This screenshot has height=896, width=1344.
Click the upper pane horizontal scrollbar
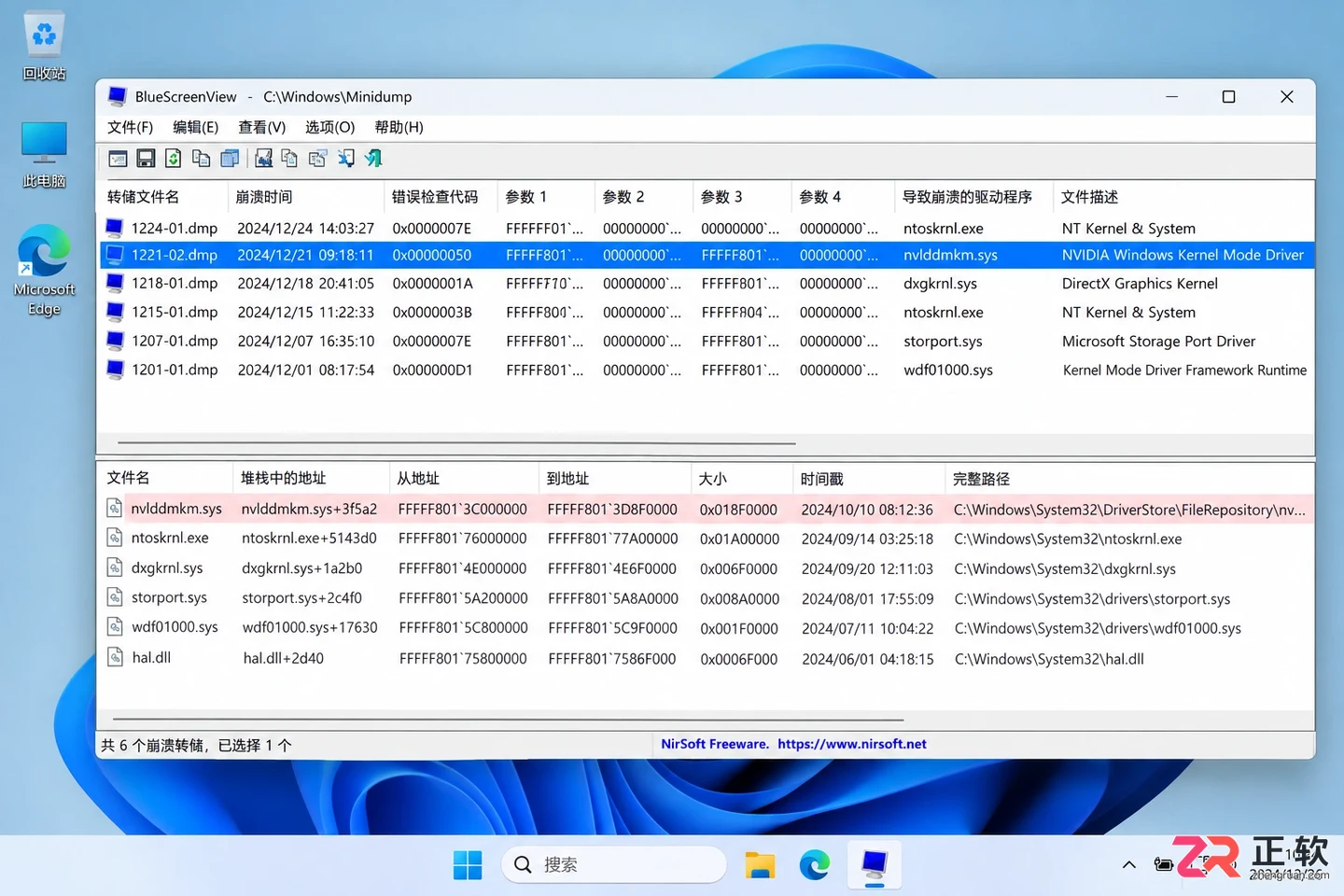[456, 443]
